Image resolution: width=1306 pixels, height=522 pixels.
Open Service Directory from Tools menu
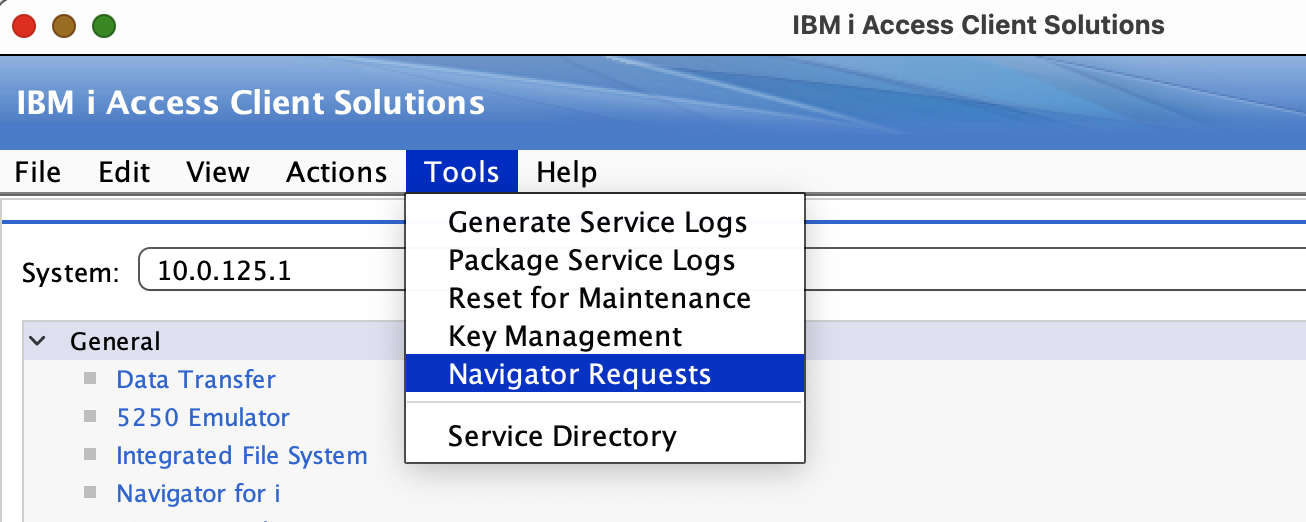click(x=562, y=436)
